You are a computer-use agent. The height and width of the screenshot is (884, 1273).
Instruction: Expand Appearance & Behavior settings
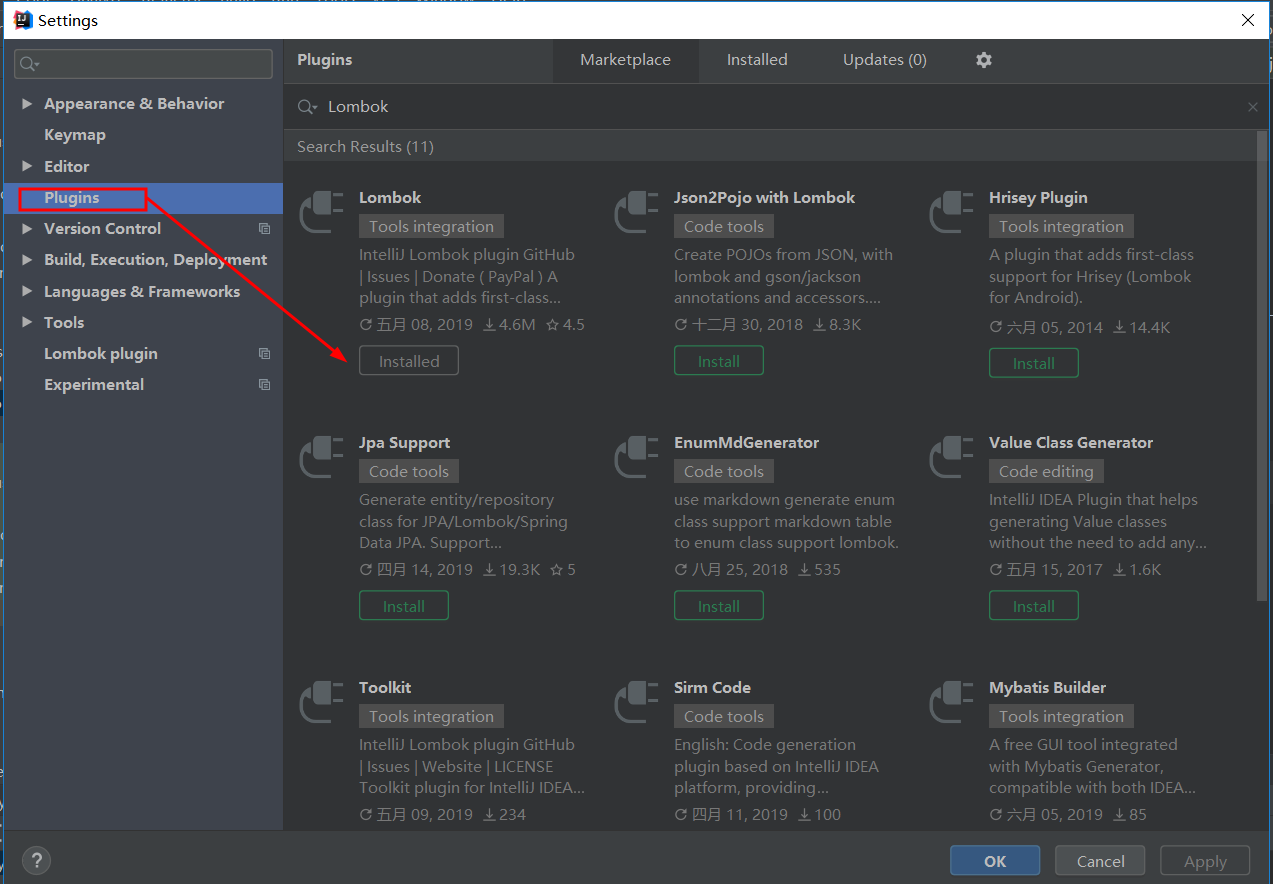tap(27, 104)
